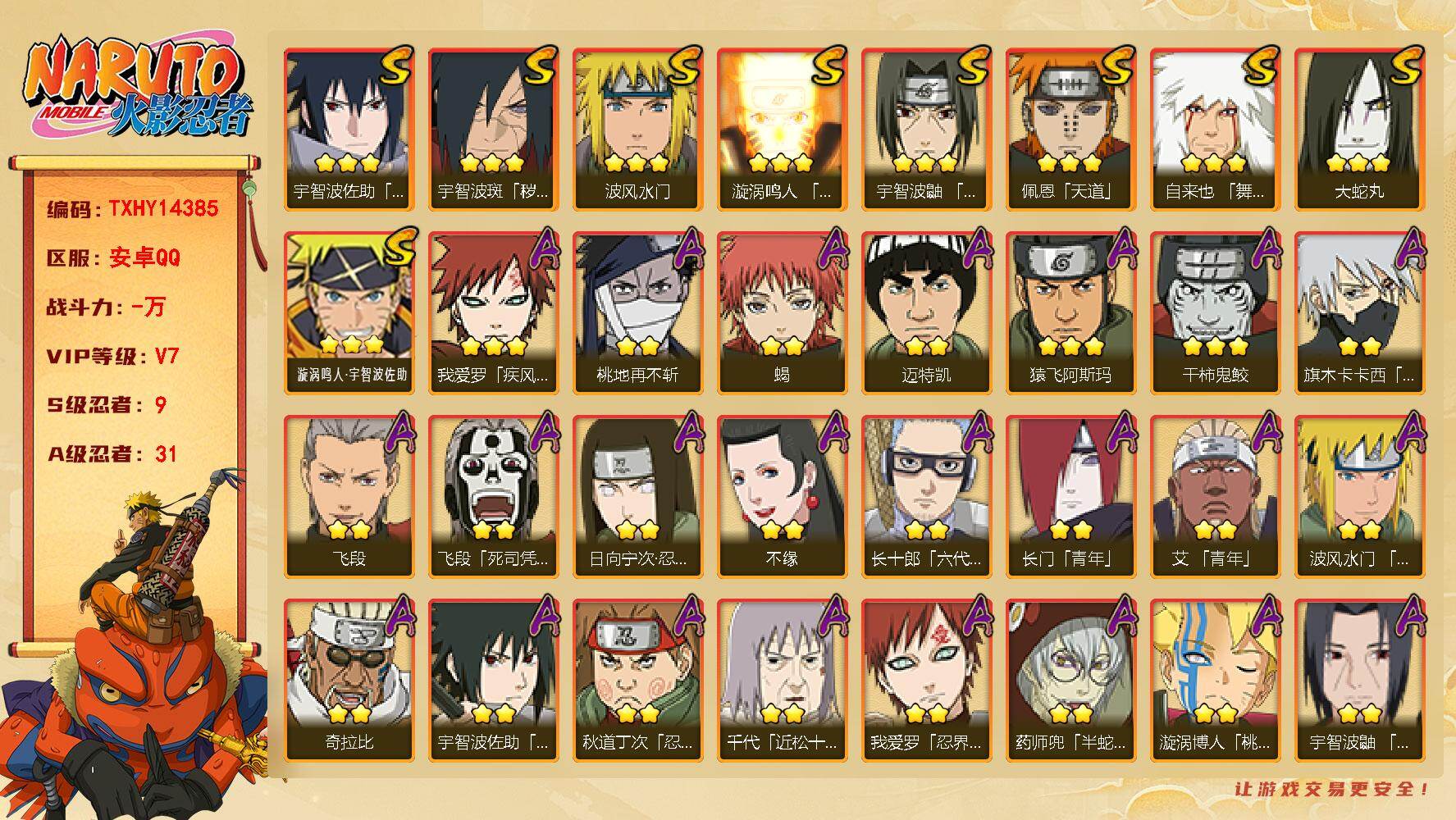The width and height of the screenshot is (1456, 820).
Task: Open the 佩恩「天道」 ninja card
Action: pyautogui.click(x=1070, y=130)
